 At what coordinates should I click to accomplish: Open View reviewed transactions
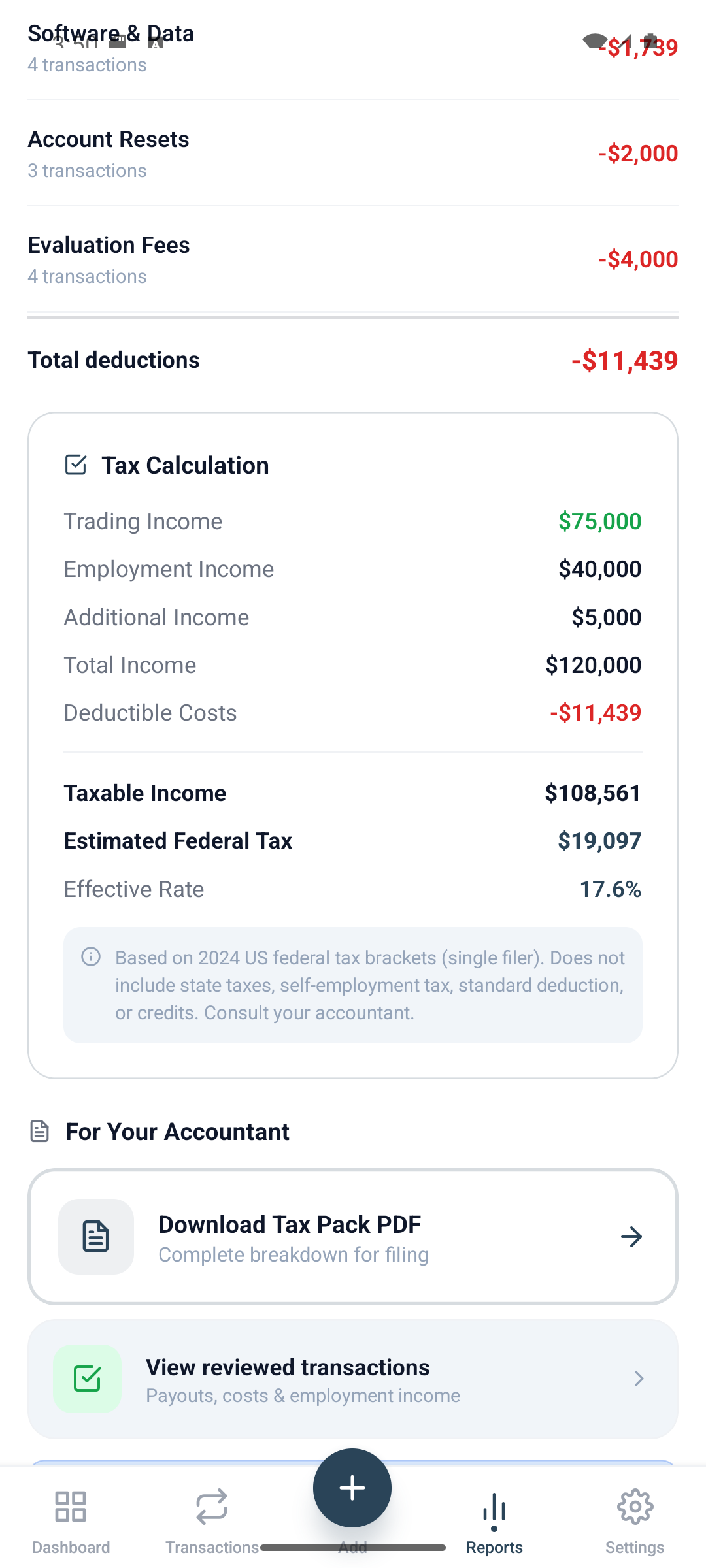tap(353, 1379)
